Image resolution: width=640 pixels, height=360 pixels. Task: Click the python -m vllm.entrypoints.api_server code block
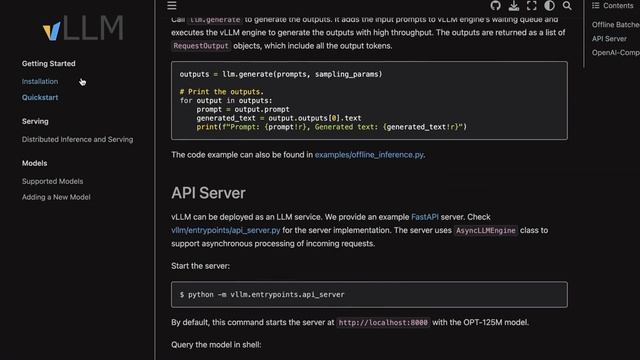click(x=369, y=294)
